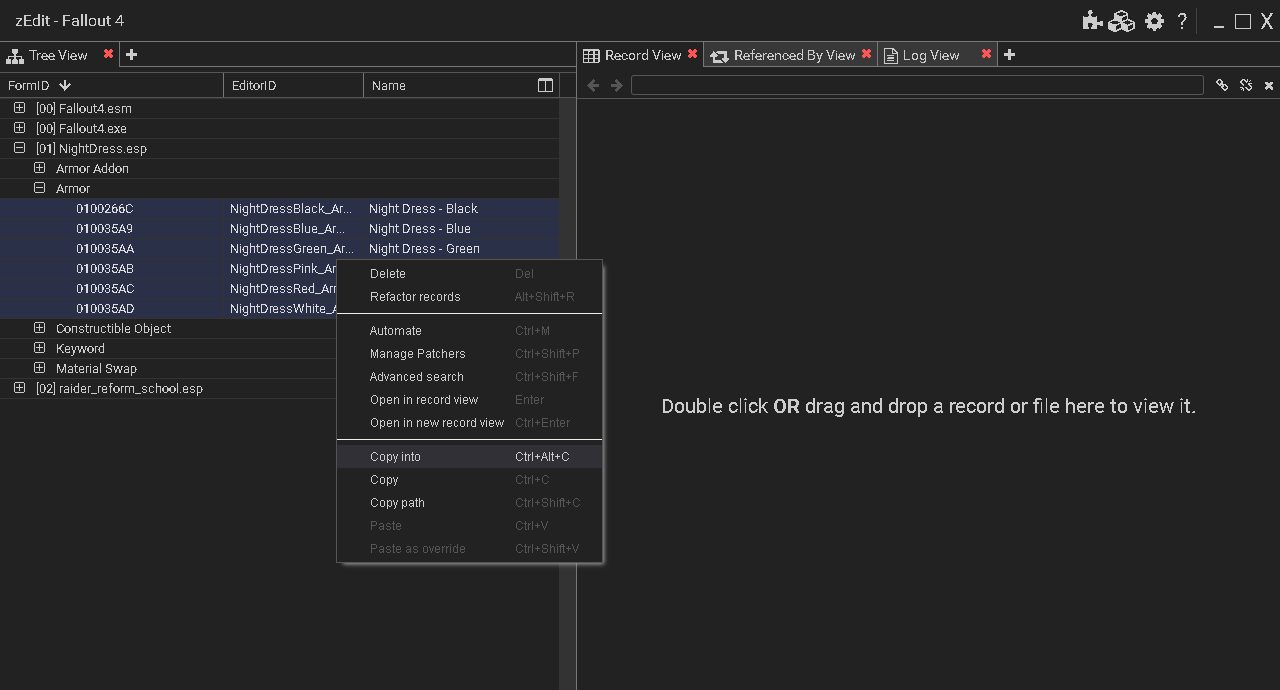Switch to Referenced By View tab

(x=790, y=55)
